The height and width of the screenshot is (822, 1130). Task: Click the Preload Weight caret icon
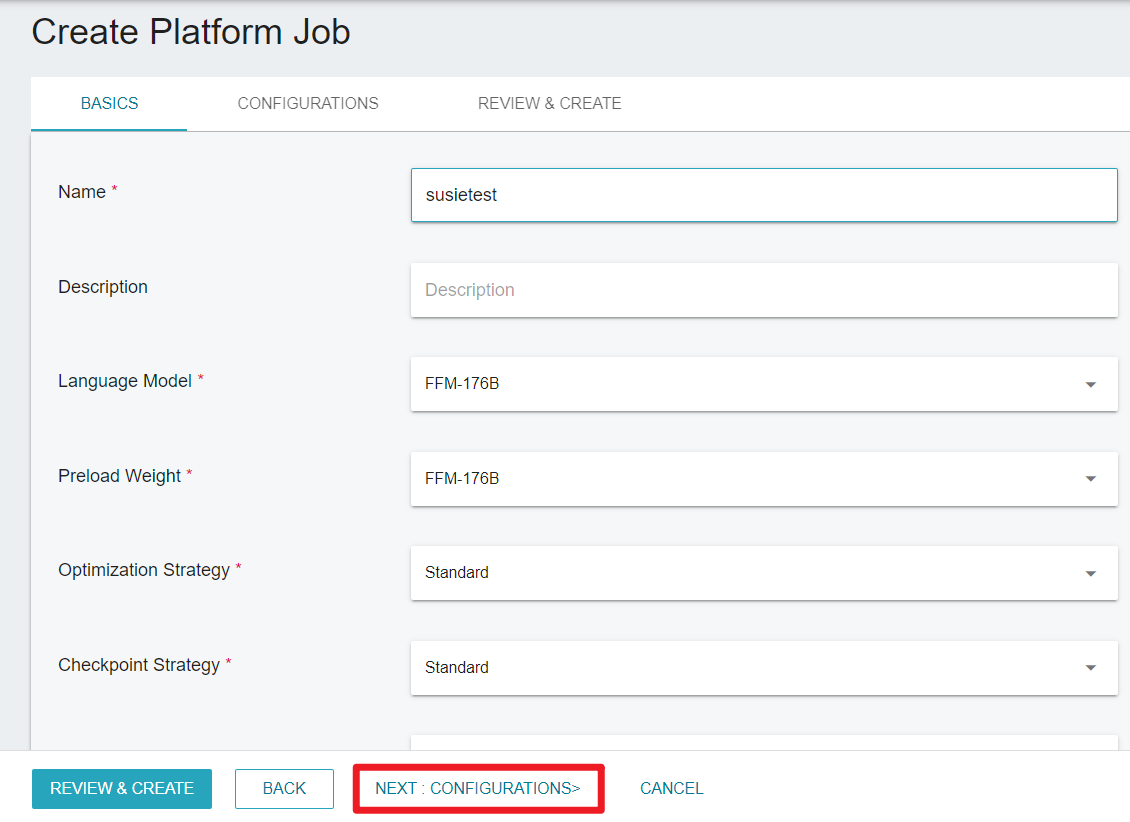click(1091, 479)
